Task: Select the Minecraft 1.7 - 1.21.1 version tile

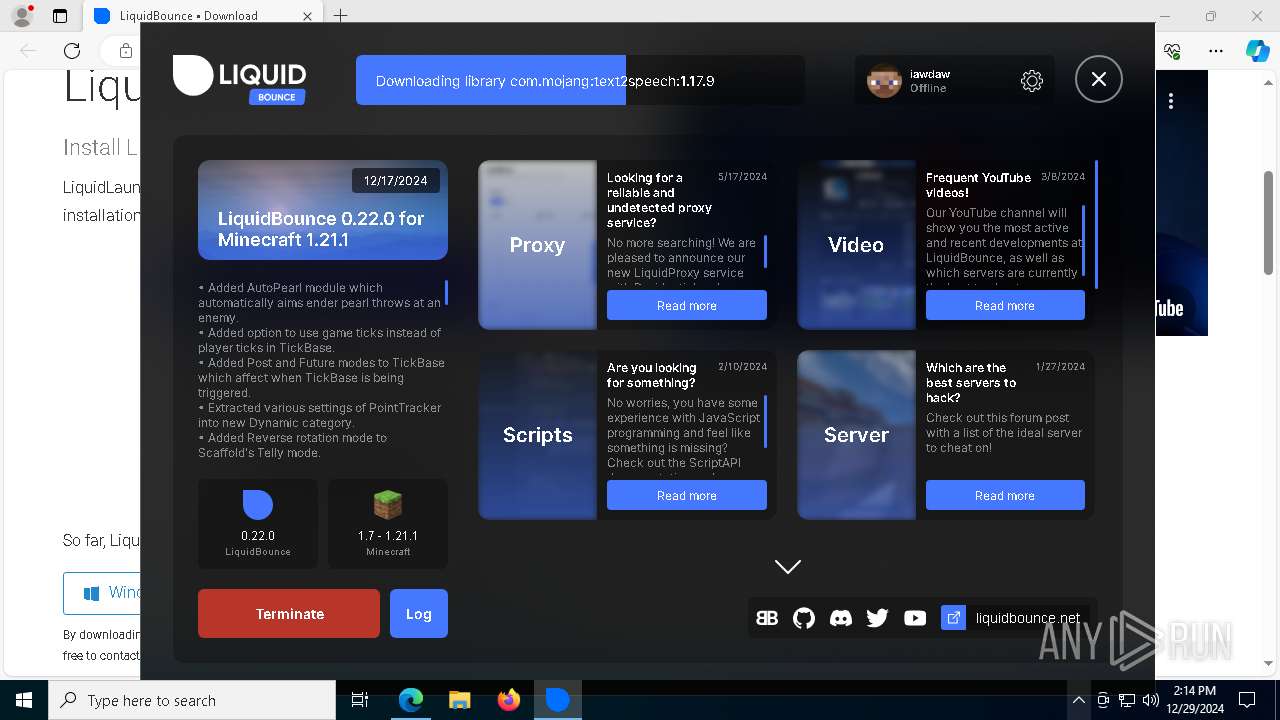Action: pyautogui.click(x=388, y=524)
